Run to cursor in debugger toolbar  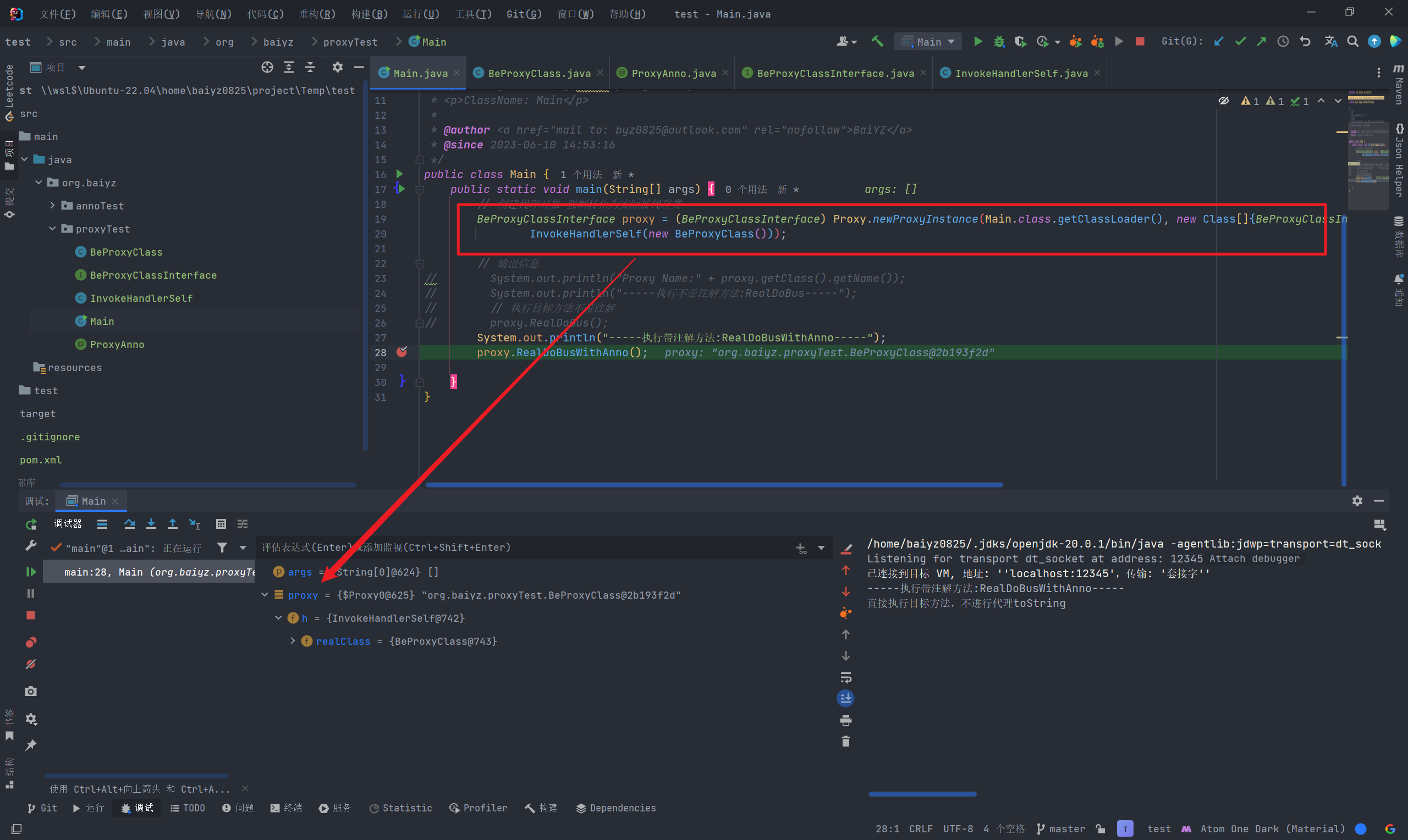pos(194,524)
